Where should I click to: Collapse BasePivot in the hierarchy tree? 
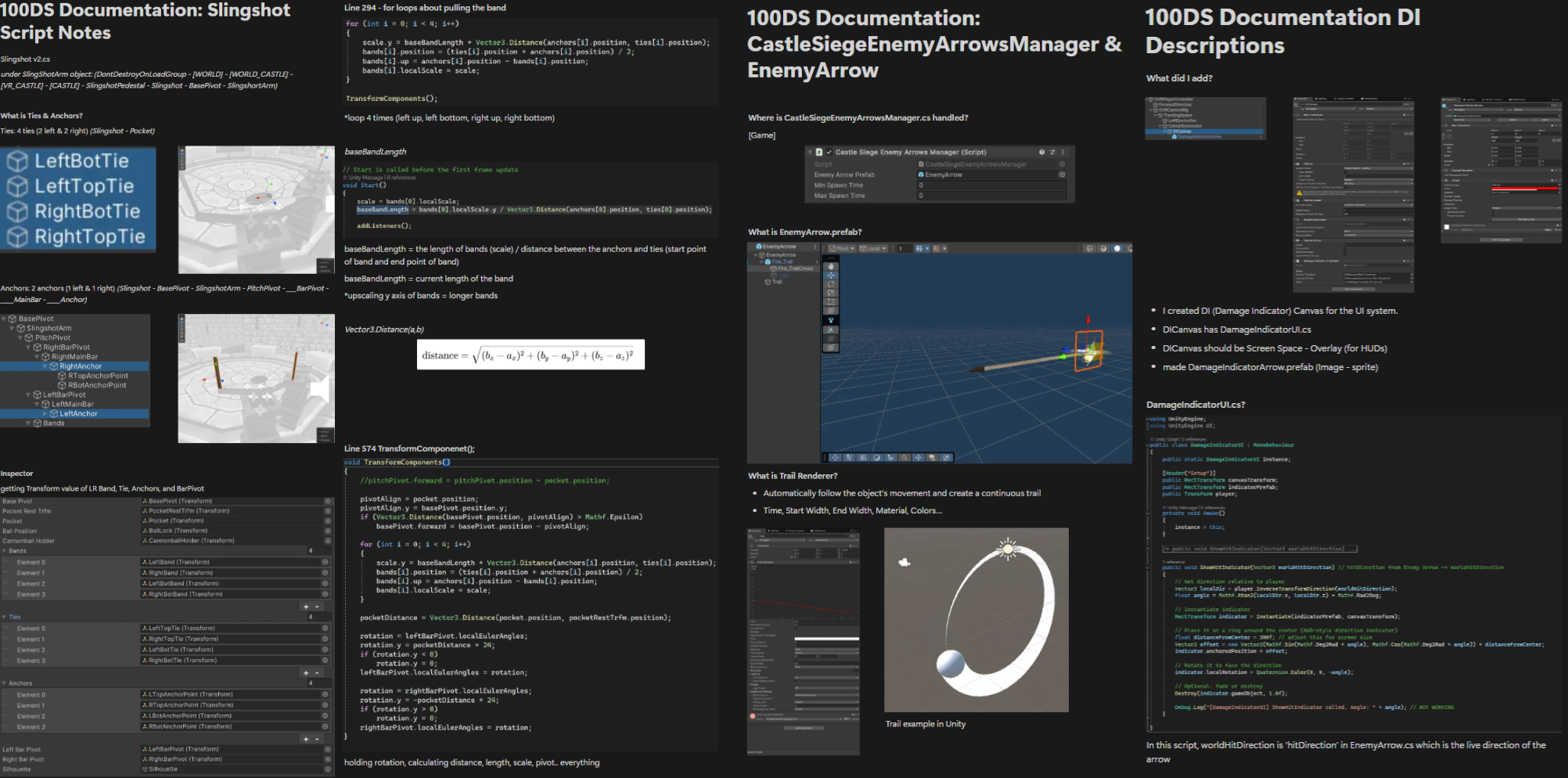point(4,319)
